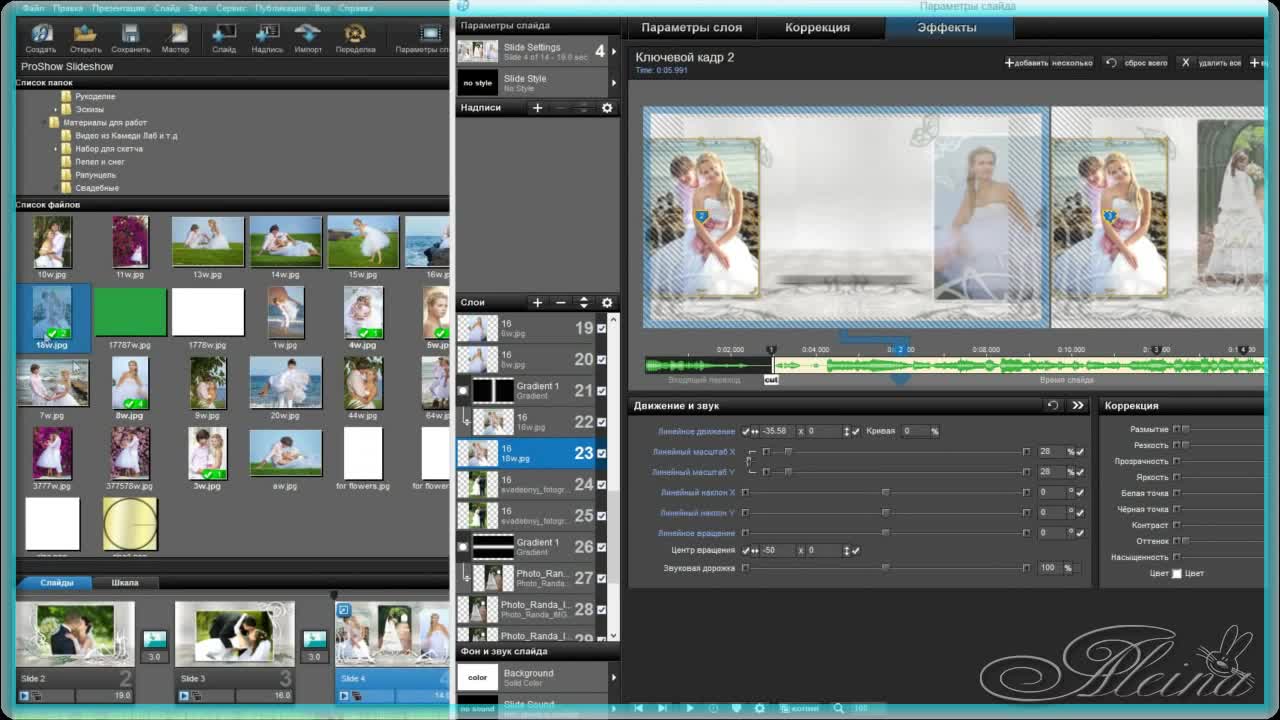This screenshot has height=720, width=1280.
Task: Expand the Slide Settings arrow
Action: pyautogui.click(x=613, y=51)
